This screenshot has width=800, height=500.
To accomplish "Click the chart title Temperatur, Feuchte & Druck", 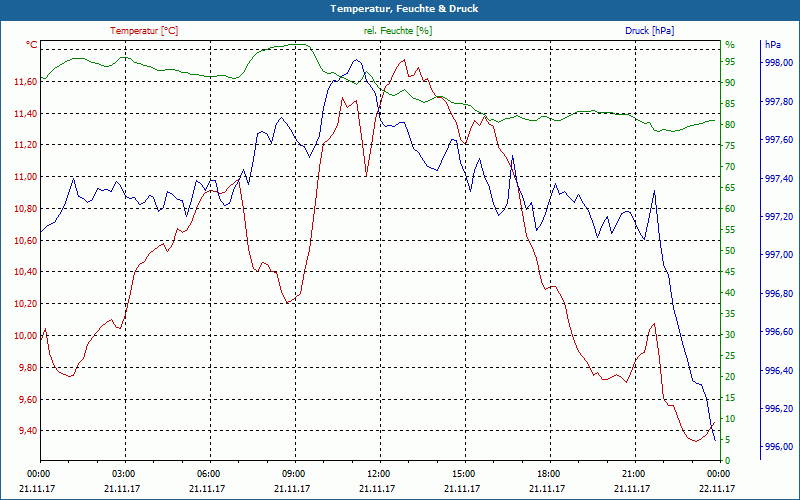I will pyautogui.click(x=404, y=9).
